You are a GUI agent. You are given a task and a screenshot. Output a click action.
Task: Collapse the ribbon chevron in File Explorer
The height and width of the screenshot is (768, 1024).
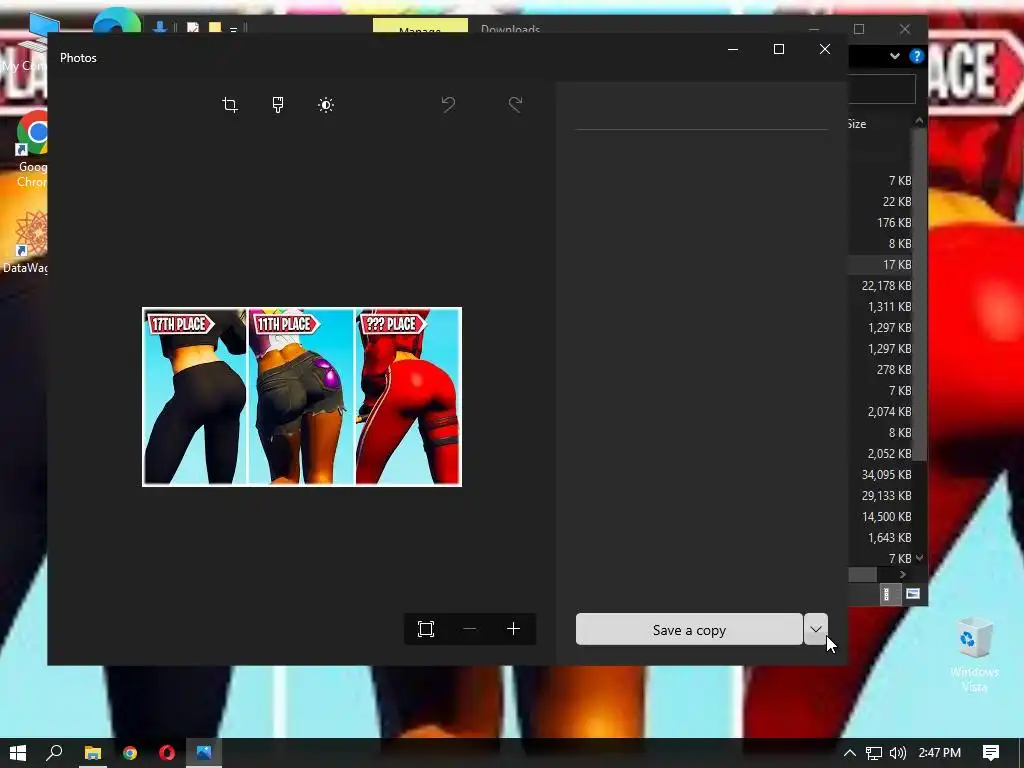895,56
